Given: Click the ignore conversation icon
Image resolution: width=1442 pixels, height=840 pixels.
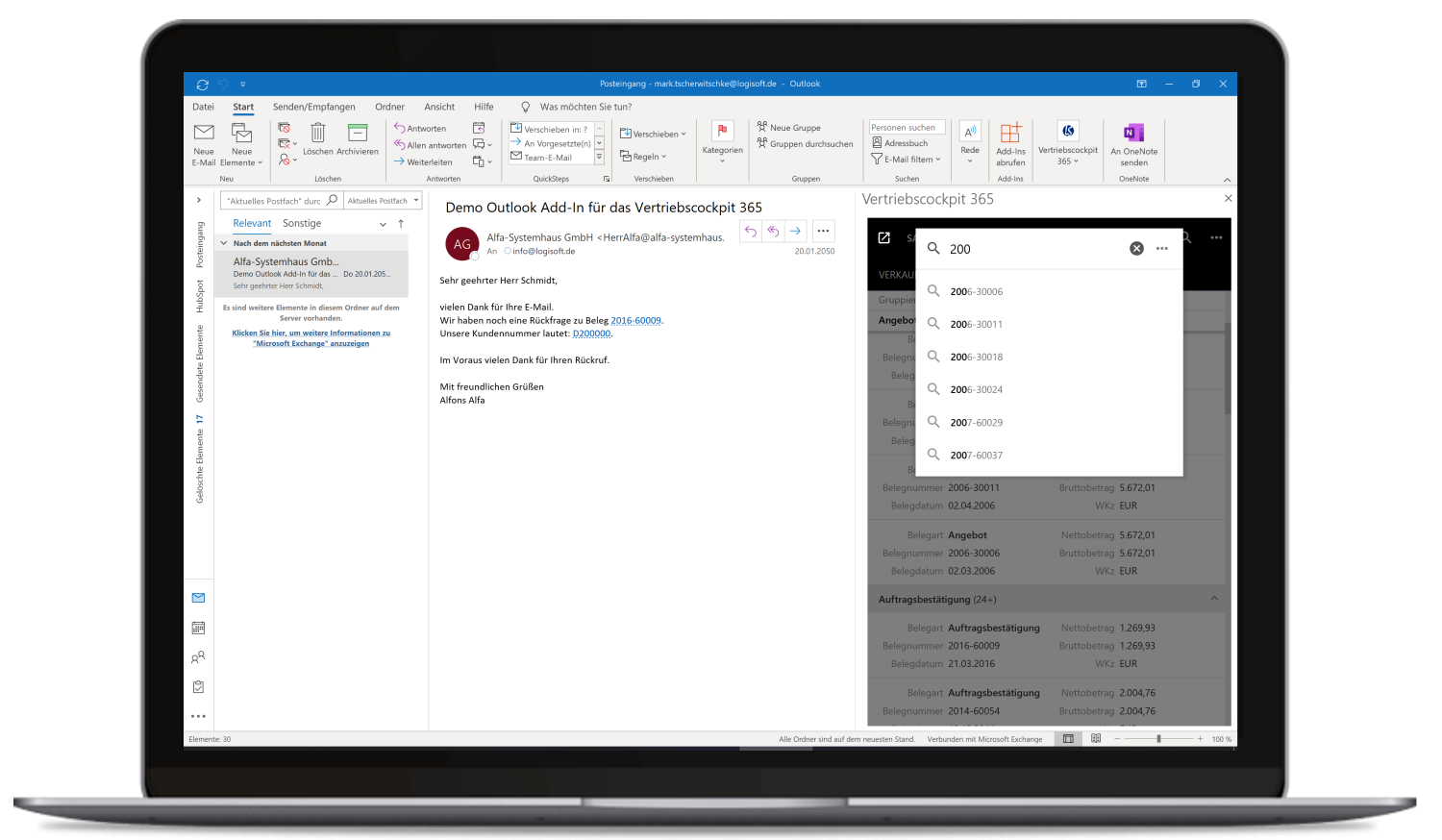Looking at the screenshot, I should [285, 128].
